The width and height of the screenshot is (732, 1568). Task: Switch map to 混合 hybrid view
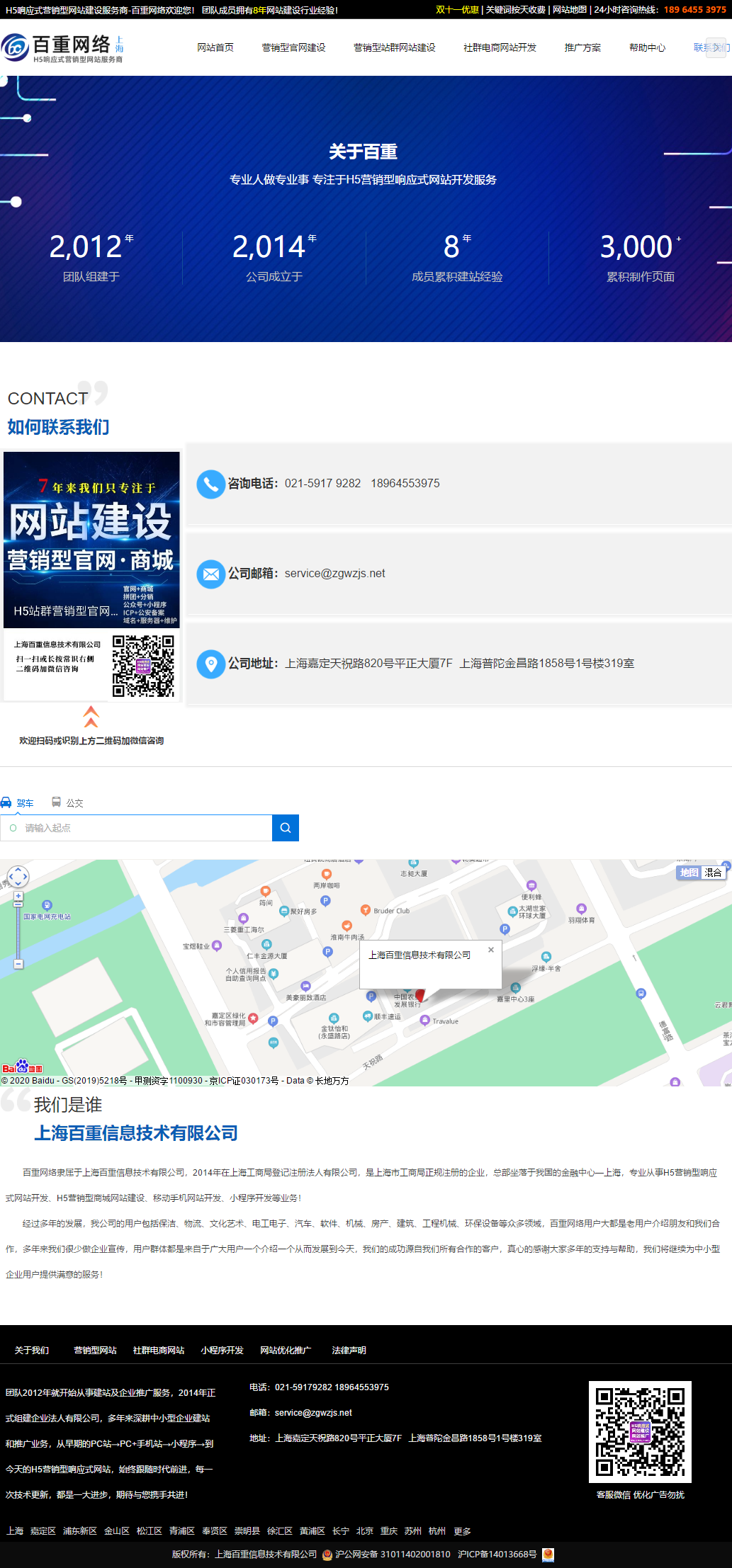(x=713, y=873)
